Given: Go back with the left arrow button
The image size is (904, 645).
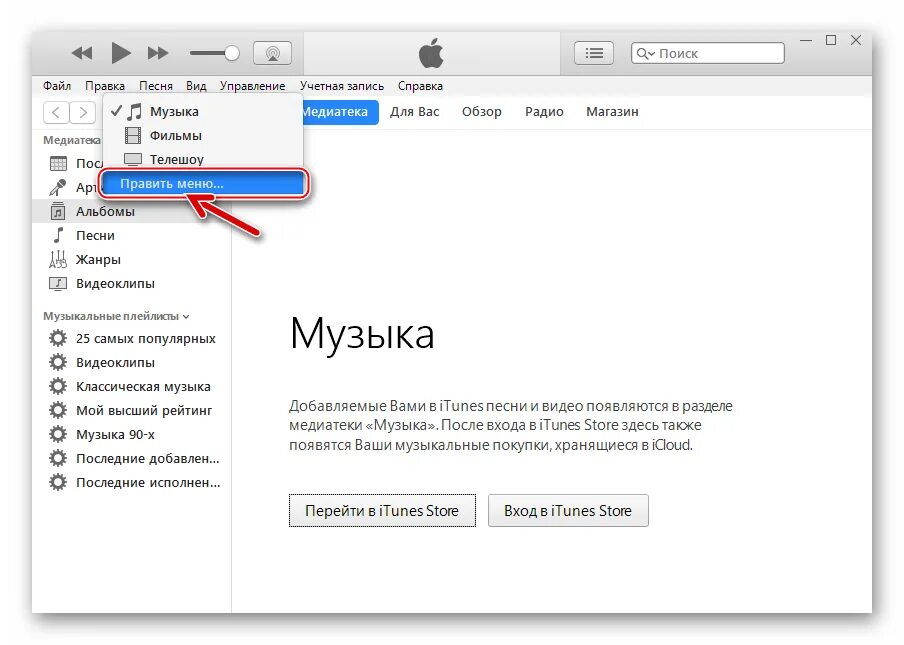Looking at the screenshot, I should (56, 112).
